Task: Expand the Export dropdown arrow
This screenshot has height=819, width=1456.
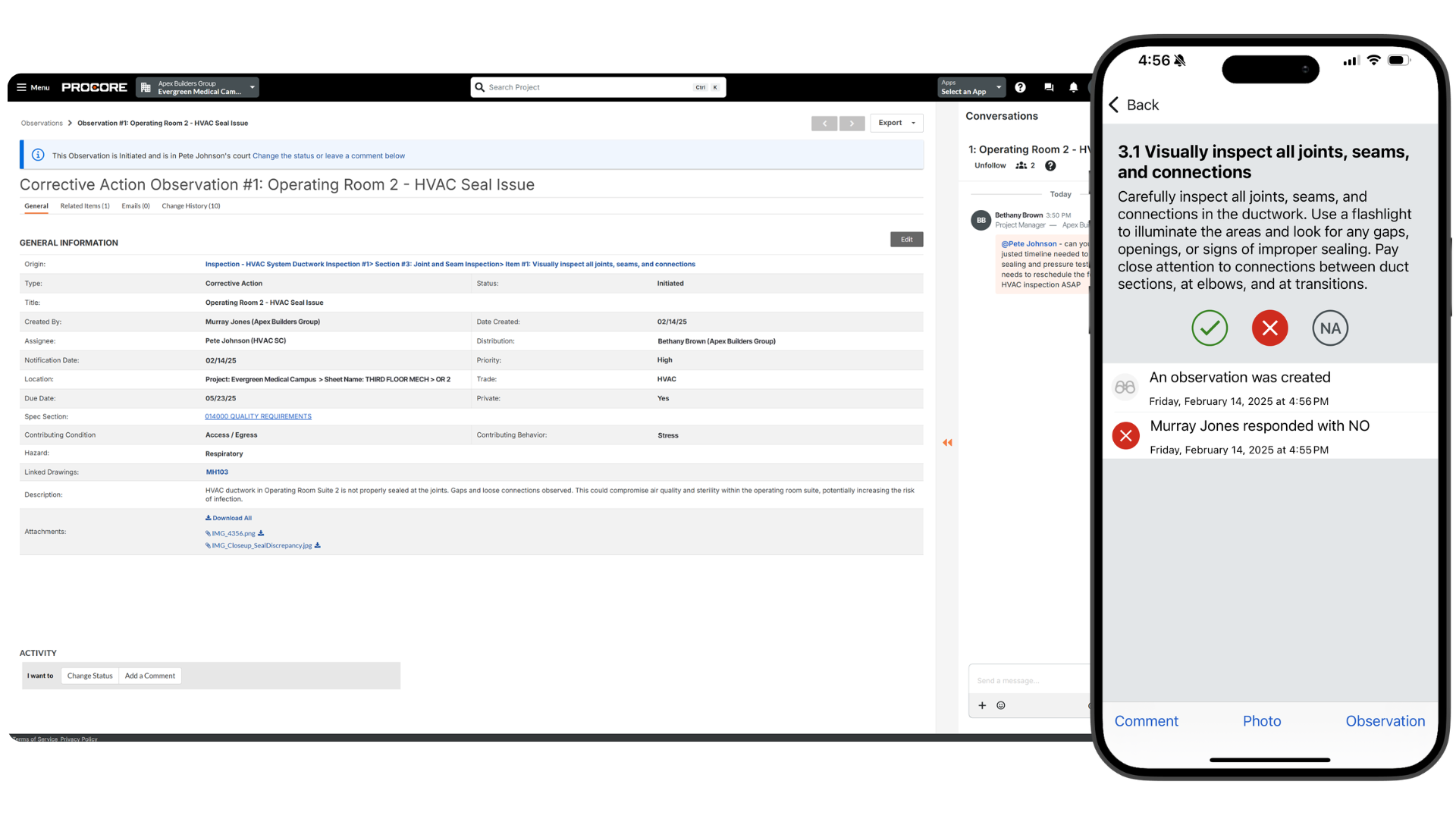Action: 914,123
